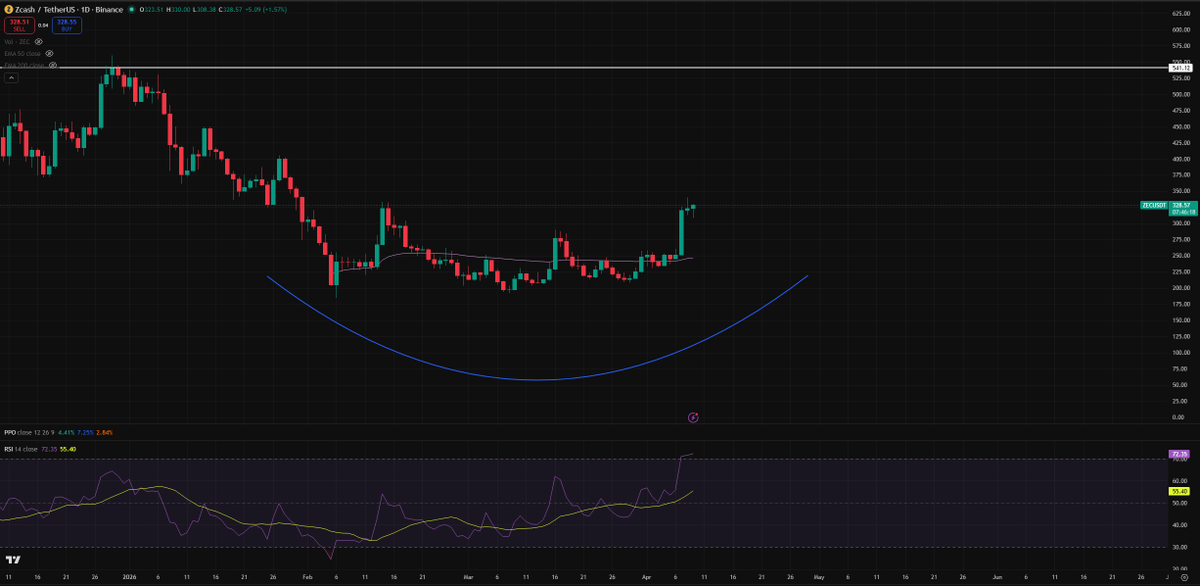Click the orange PPO value 2.84%

coord(107,432)
